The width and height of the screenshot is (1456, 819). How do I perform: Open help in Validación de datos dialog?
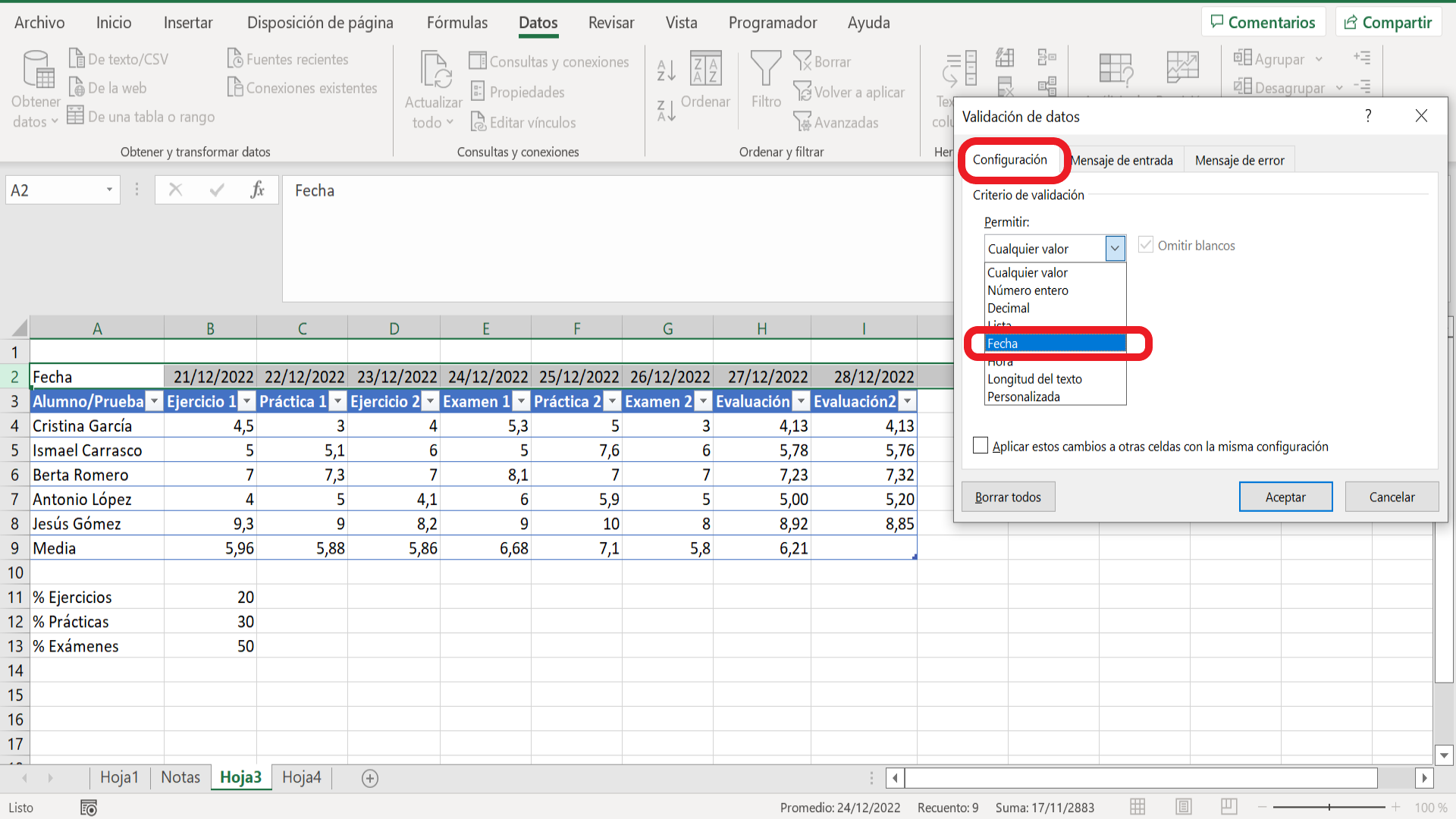(1368, 116)
